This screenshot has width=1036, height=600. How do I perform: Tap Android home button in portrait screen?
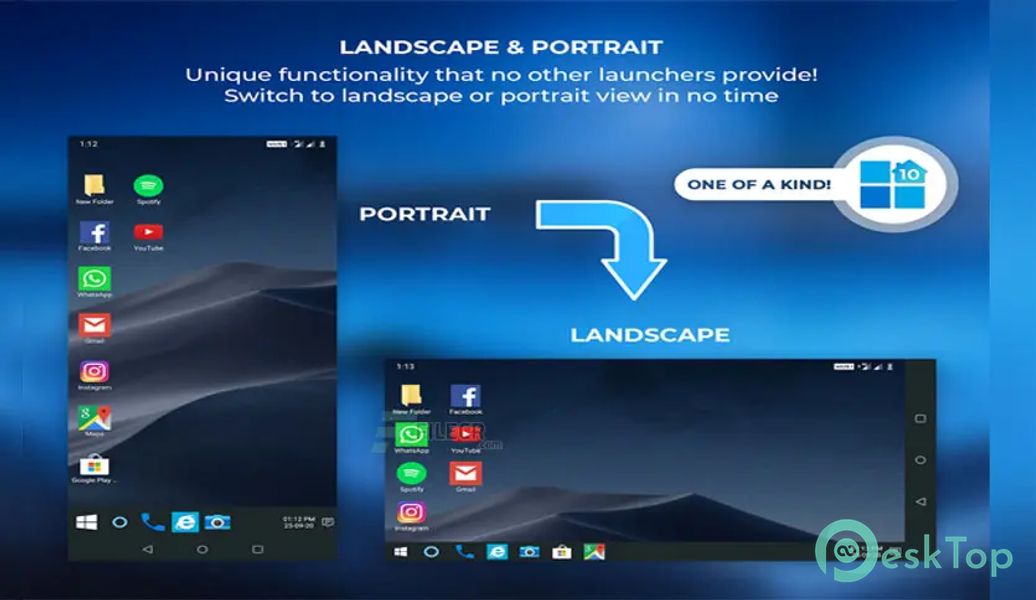click(202, 549)
